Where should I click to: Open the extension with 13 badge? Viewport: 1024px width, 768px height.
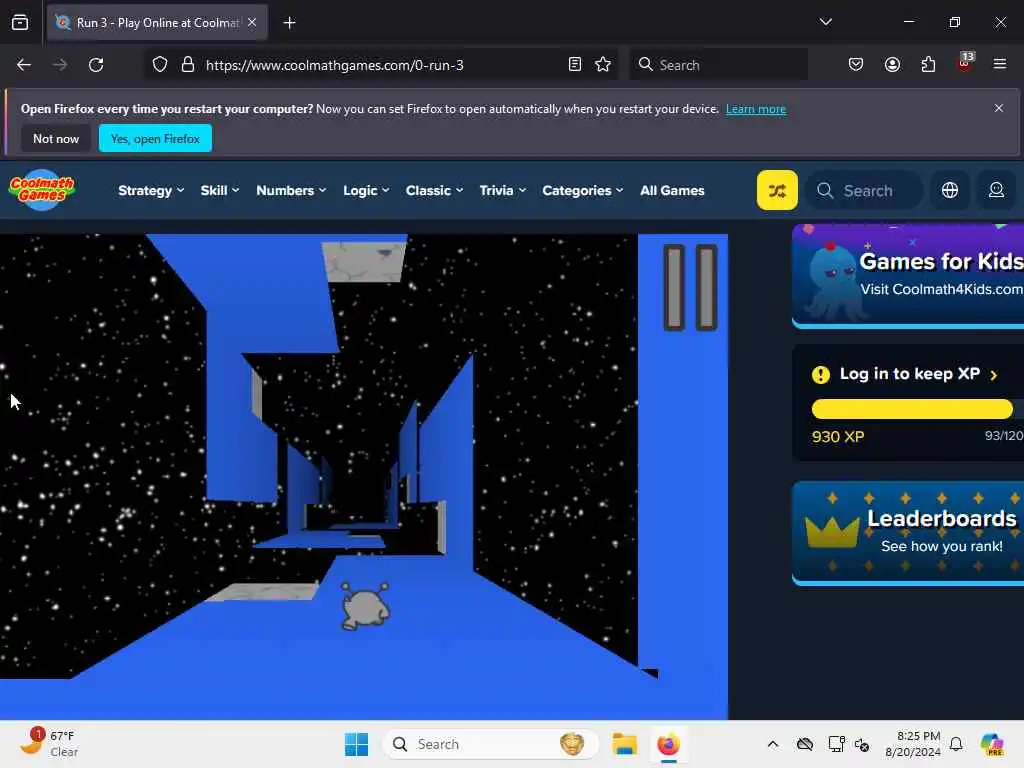965,63
